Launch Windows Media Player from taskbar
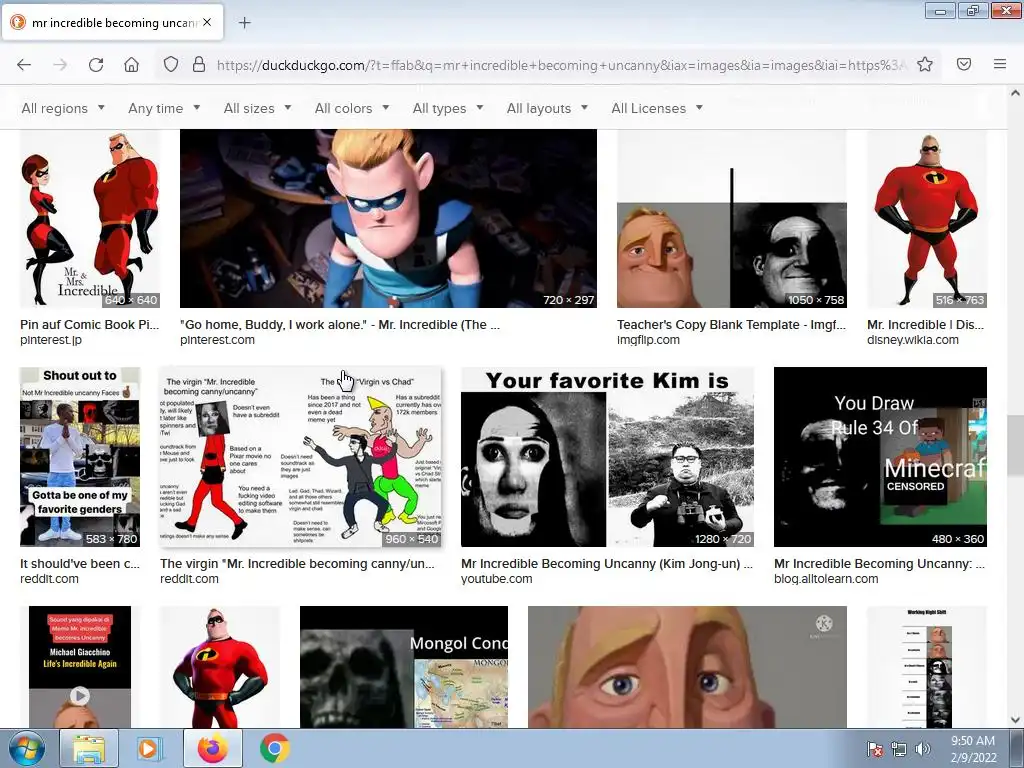Image resolution: width=1024 pixels, height=768 pixels. click(148, 748)
